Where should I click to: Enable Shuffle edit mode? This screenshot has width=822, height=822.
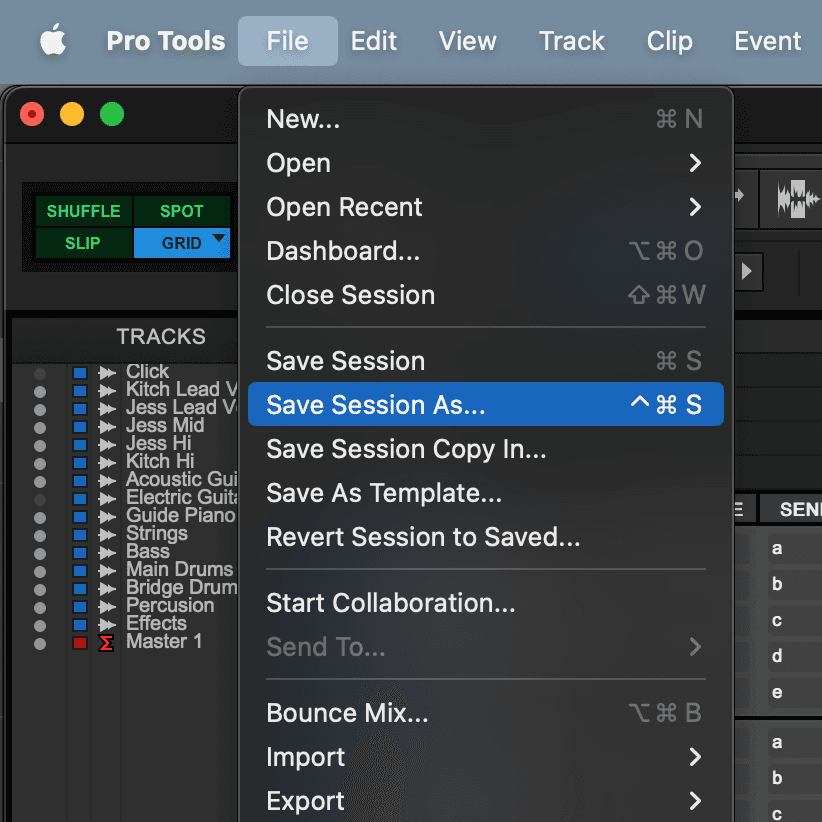tap(83, 211)
